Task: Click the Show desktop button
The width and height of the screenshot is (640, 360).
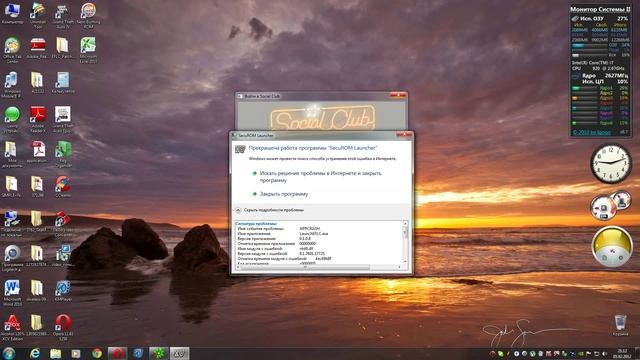Action: (x=637, y=353)
